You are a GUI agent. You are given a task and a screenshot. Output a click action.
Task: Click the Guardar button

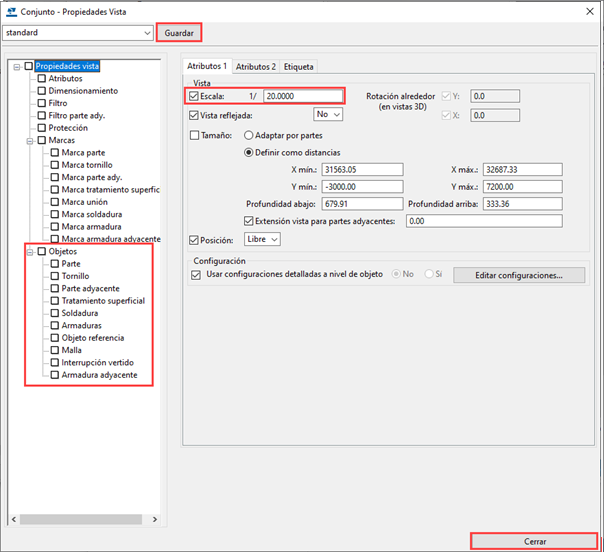point(179,32)
